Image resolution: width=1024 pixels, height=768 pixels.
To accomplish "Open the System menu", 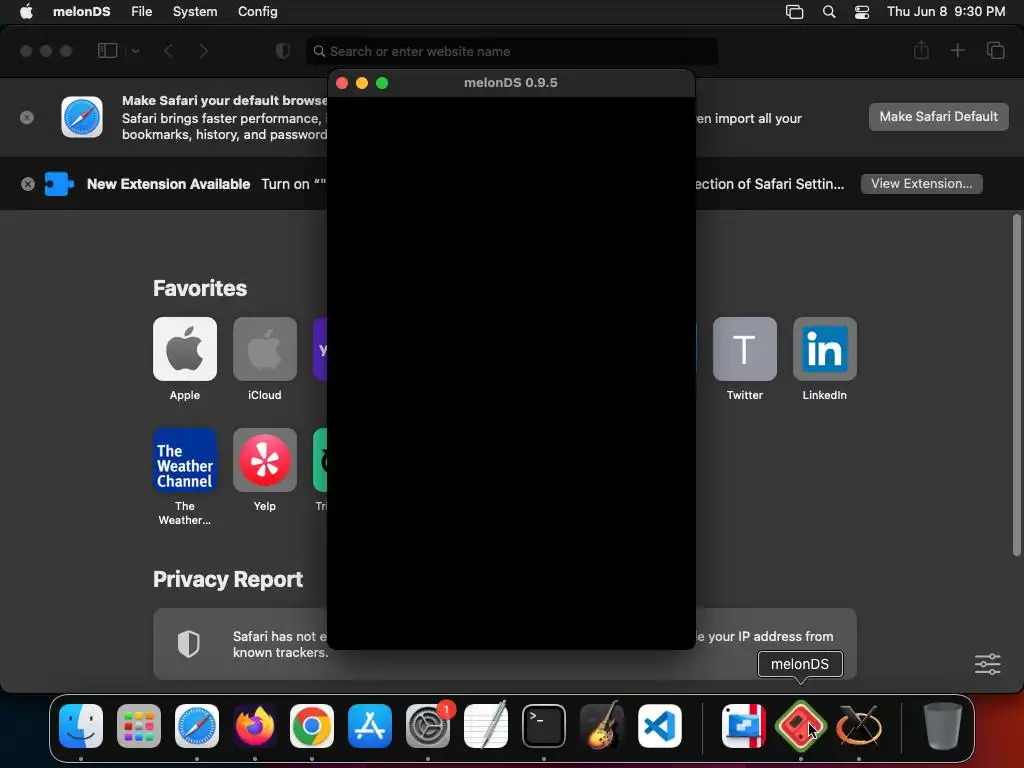I will (x=195, y=12).
